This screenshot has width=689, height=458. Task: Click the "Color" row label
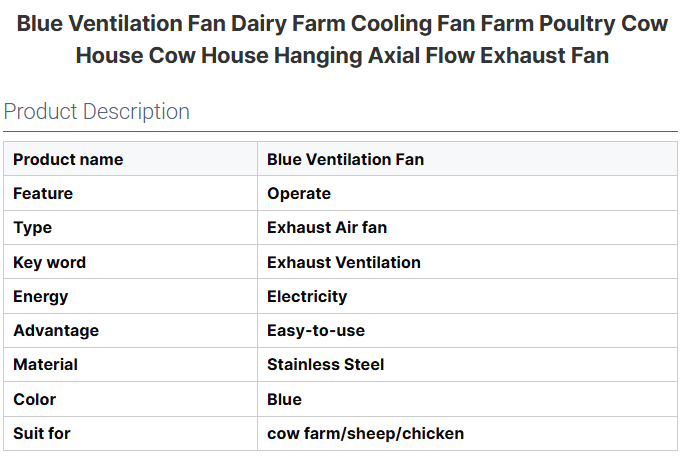coord(35,399)
